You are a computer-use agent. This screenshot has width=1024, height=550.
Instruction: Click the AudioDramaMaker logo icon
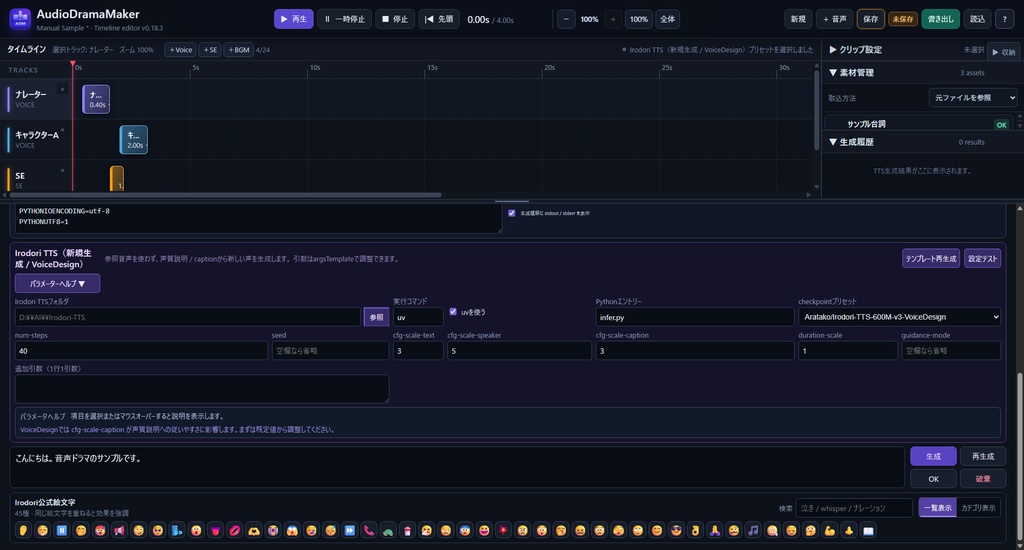click(20, 19)
